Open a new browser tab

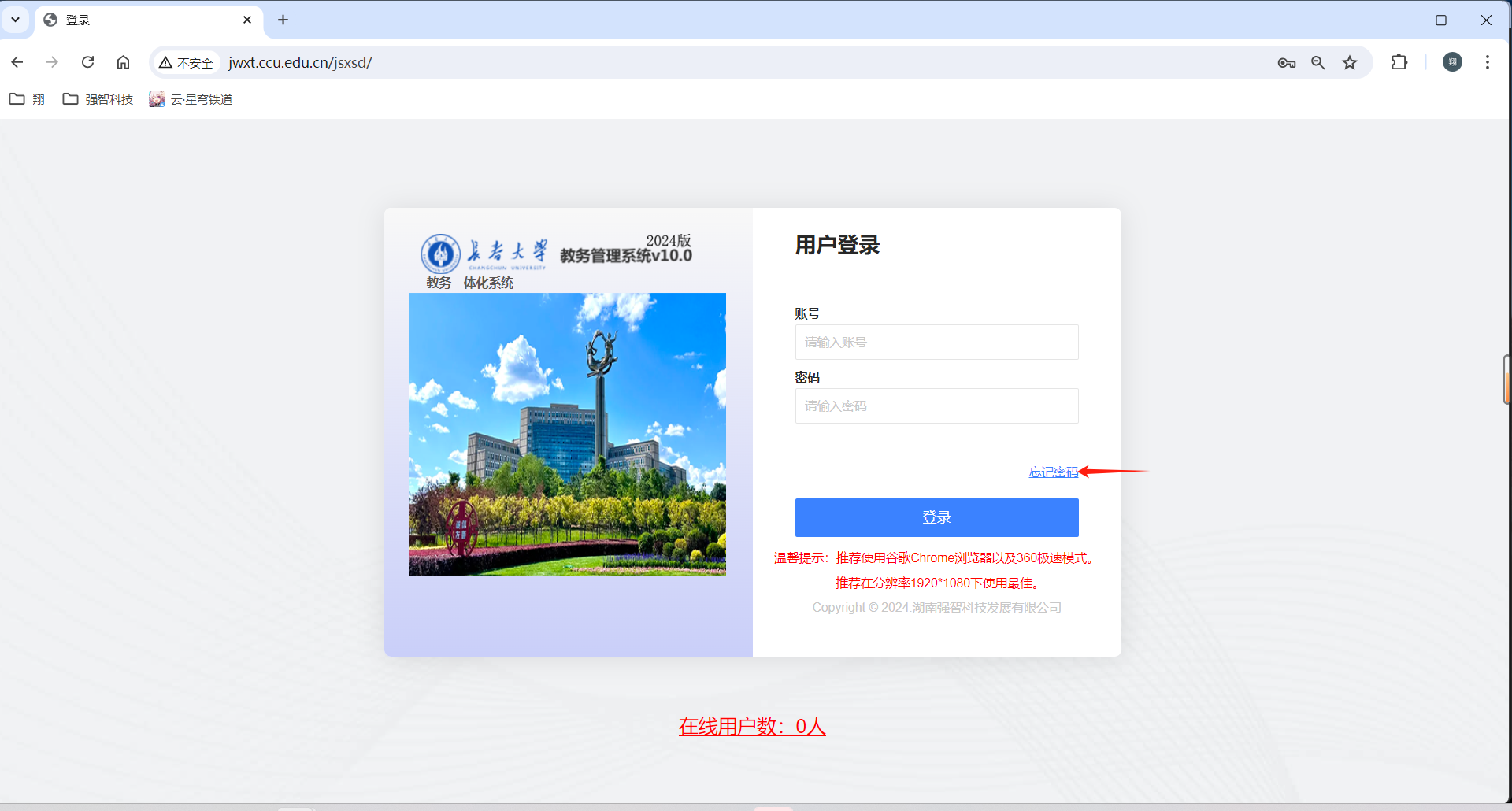click(283, 20)
